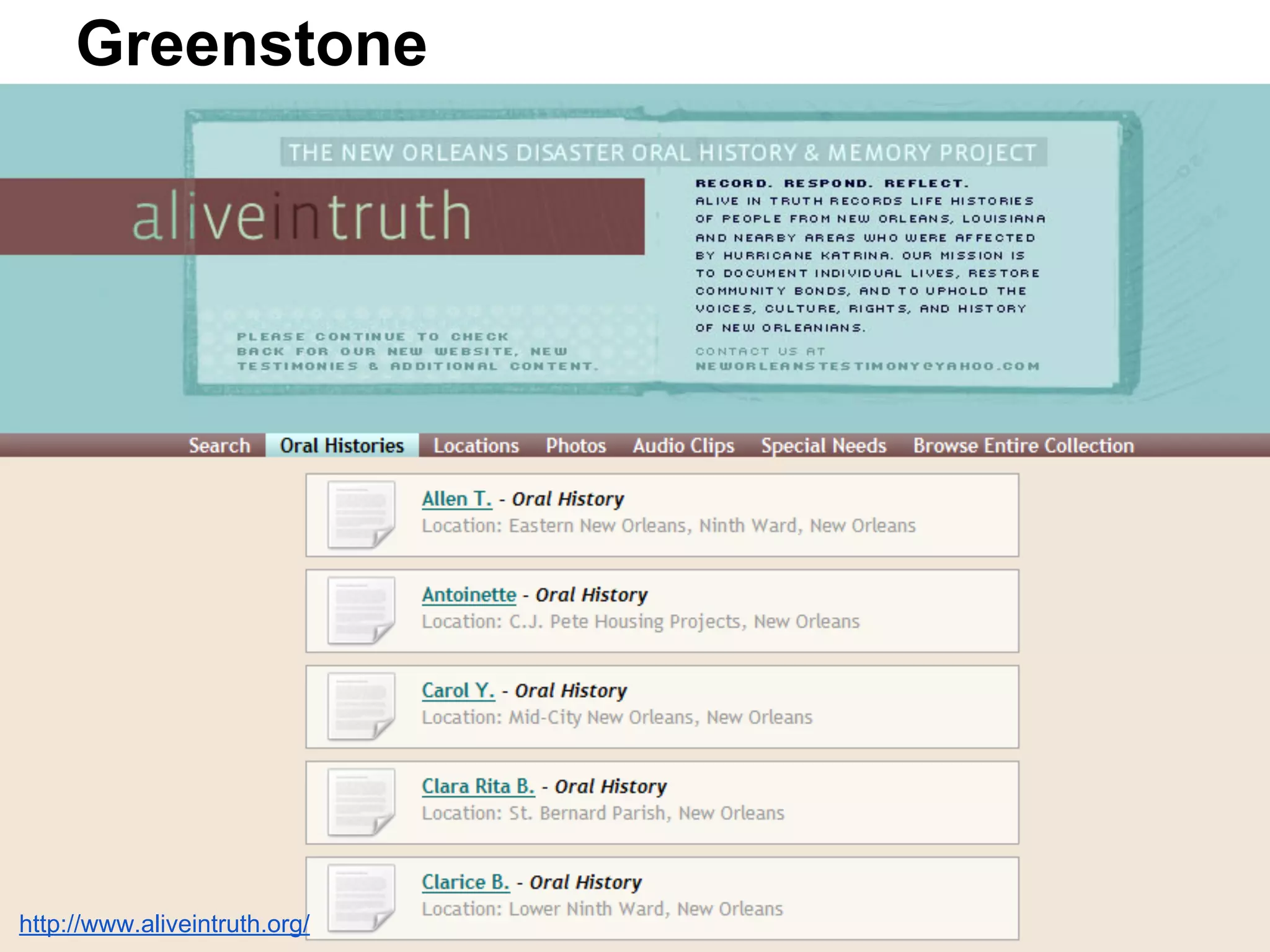Click 'Please continue to check' notice text
1270x952 pixels.
[x=418, y=351]
